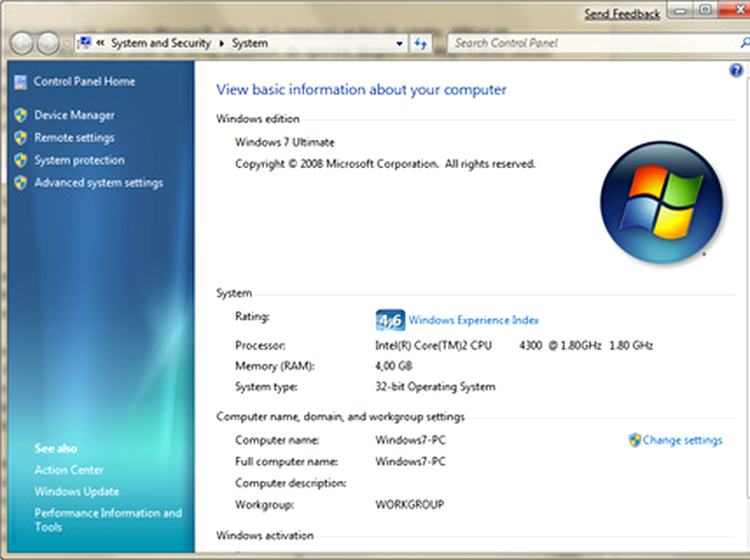Select System breadcrumb in address bar

pos(250,43)
